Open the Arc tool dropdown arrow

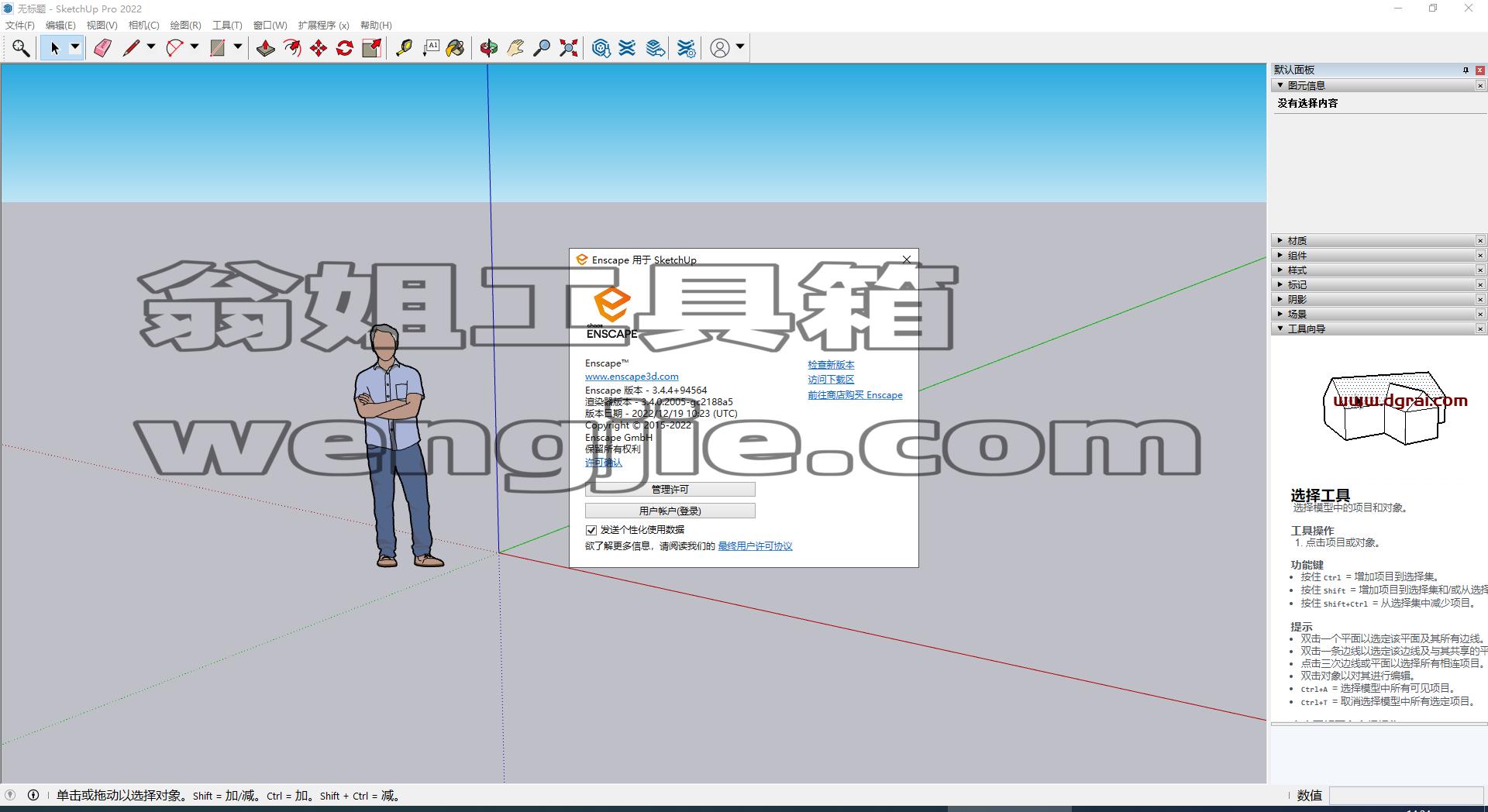(195, 47)
